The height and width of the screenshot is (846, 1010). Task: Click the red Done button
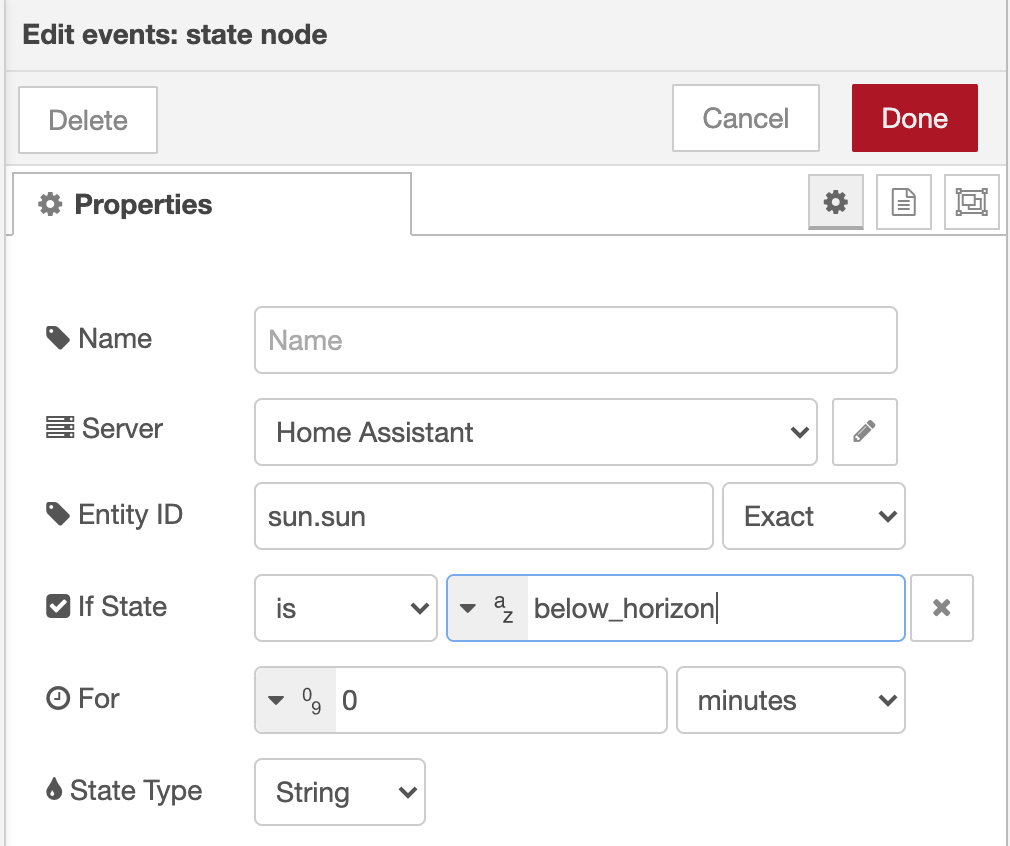coord(914,118)
